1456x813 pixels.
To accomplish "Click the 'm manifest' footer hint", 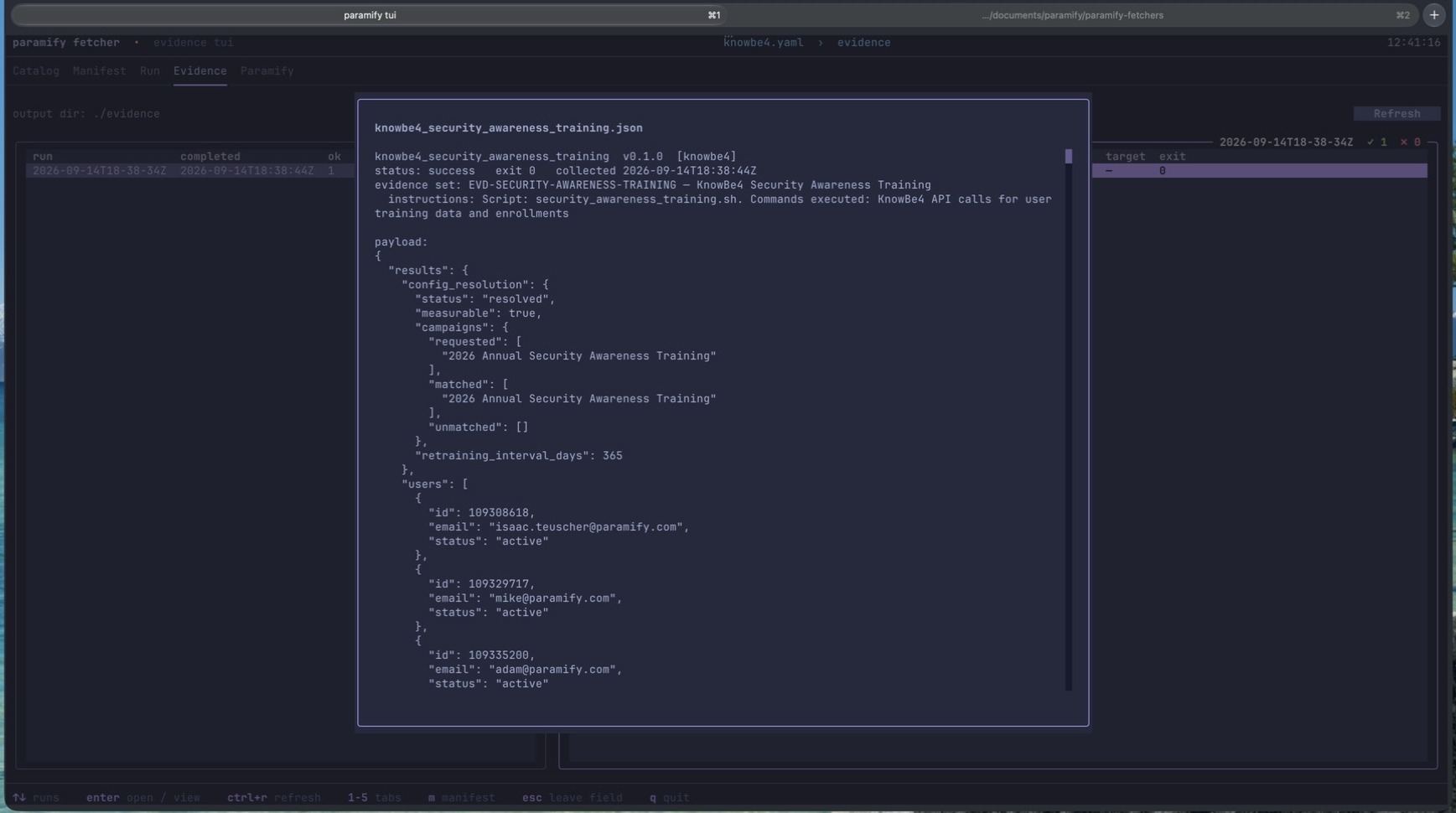I will point(462,798).
